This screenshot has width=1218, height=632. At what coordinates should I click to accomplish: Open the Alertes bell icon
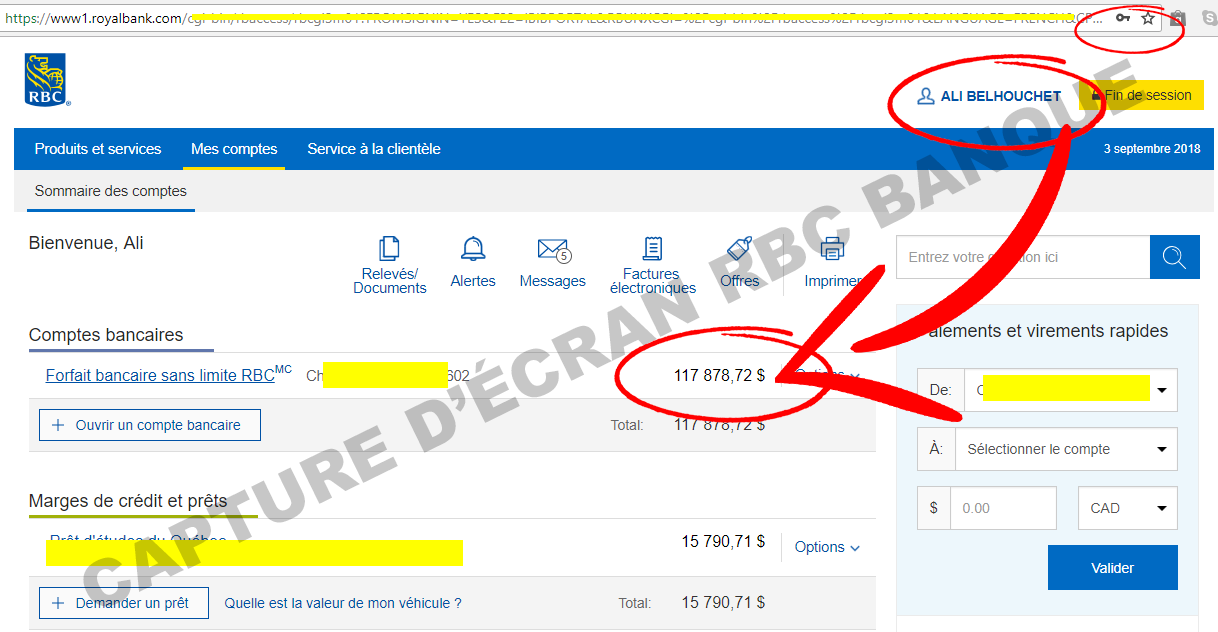pos(473,249)
